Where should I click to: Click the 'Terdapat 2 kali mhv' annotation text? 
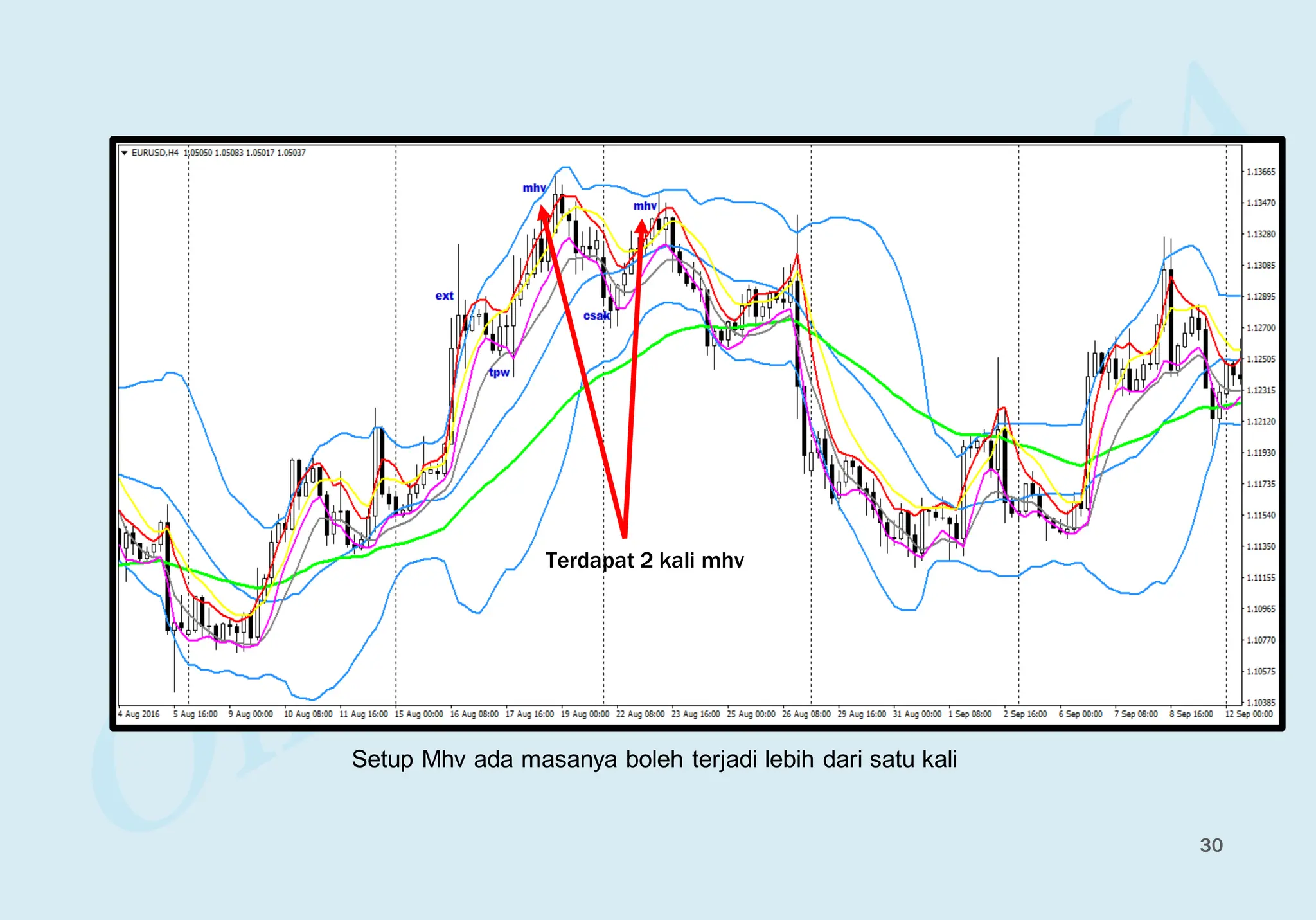tap(645, 561)
